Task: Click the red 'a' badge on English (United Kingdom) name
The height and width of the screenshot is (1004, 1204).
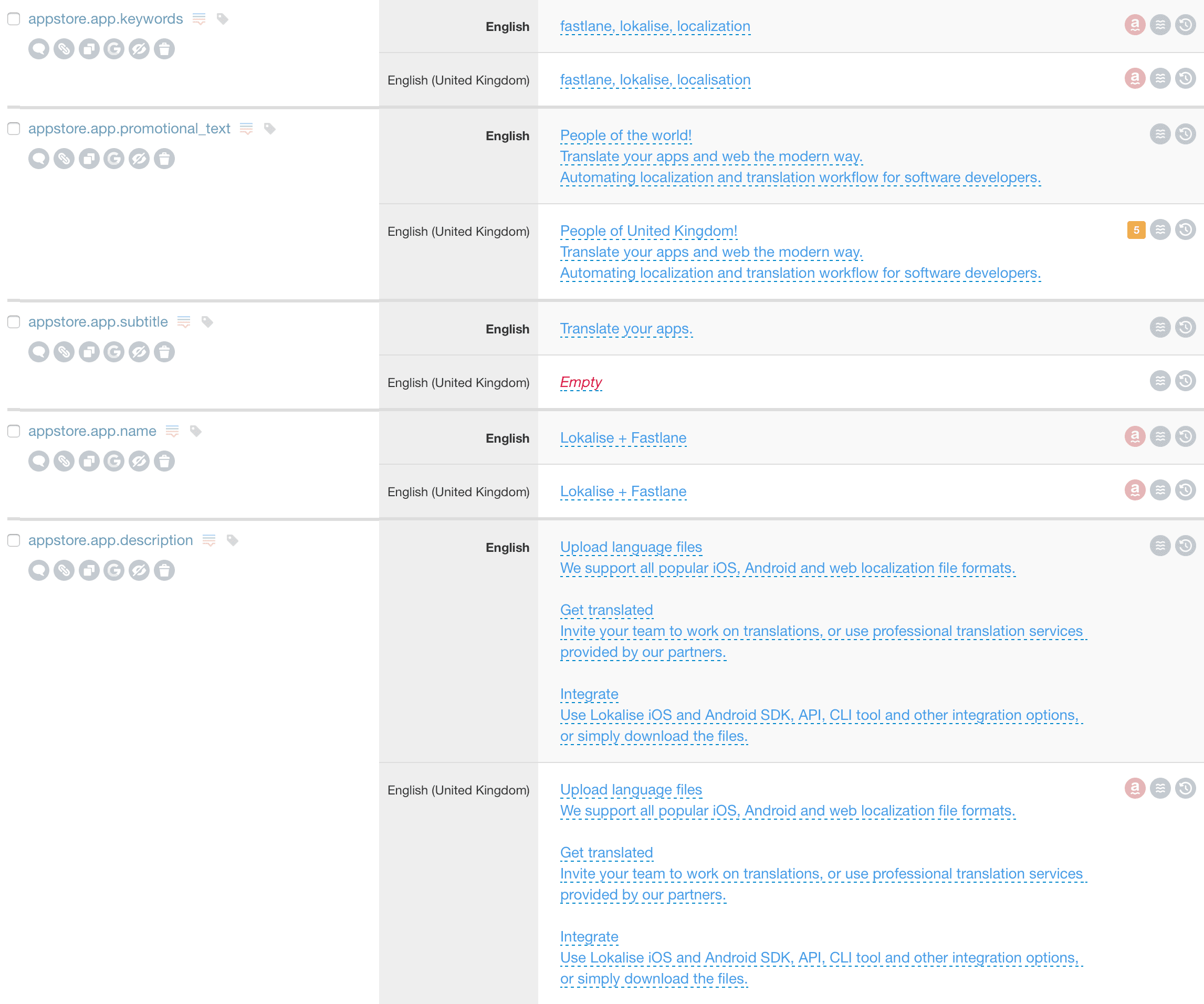Action: (x=1135, y=490)
